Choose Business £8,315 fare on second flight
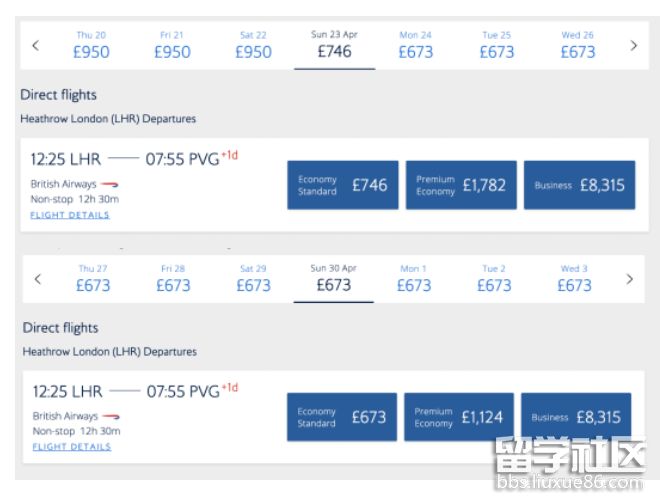This screenshot has width=660, height=504. pos(576,417)
